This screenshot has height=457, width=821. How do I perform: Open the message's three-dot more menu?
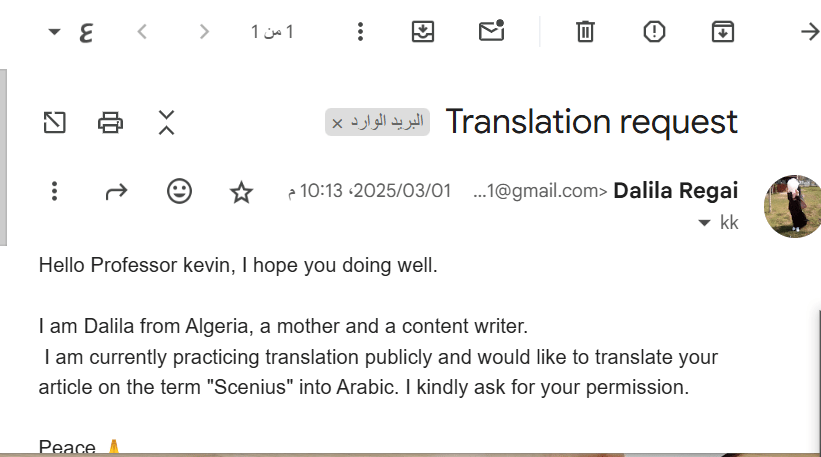(55, 191)
